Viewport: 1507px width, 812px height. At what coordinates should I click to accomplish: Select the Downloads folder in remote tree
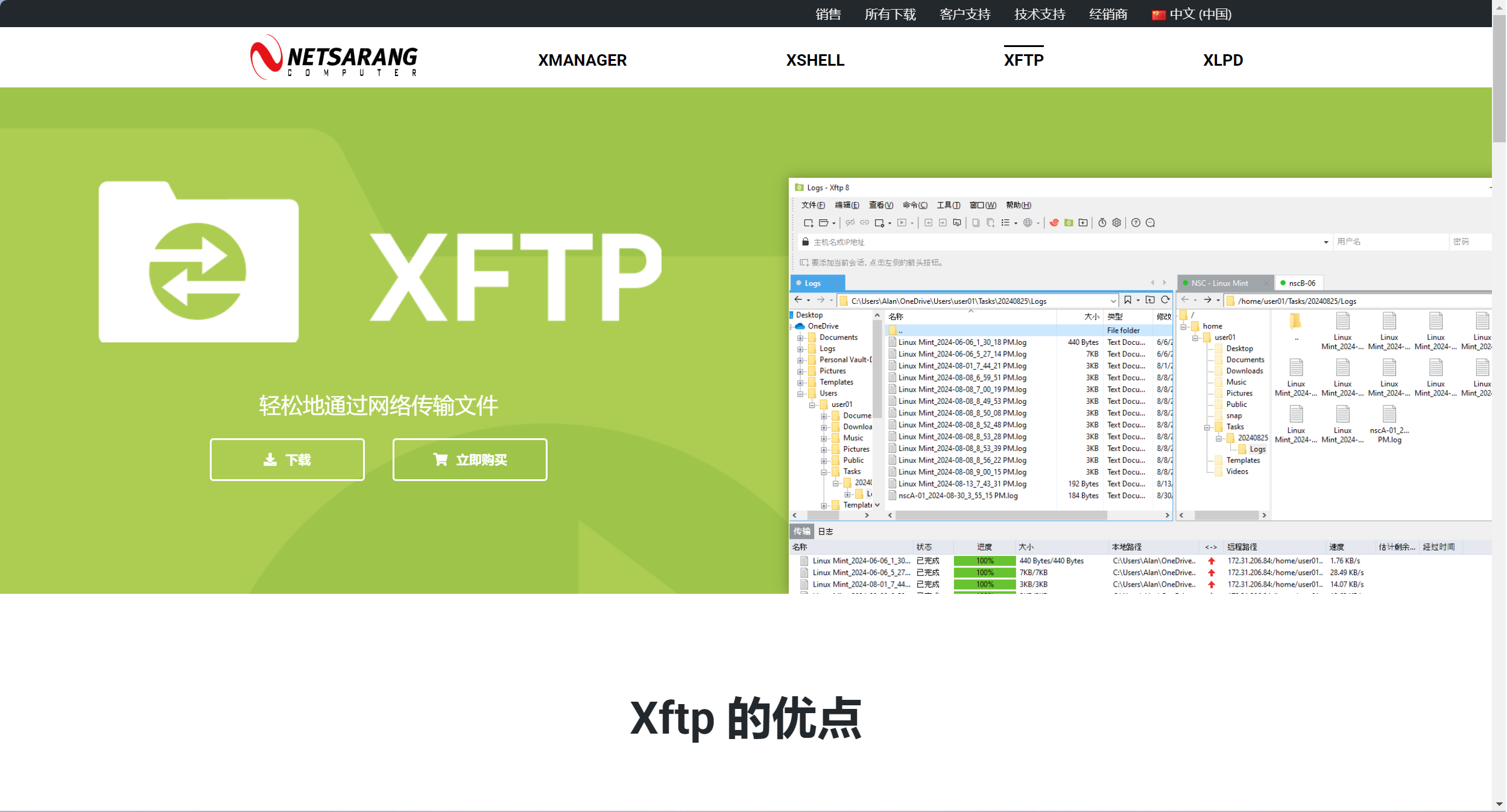pyautogui.click(x=1244, y=371)
